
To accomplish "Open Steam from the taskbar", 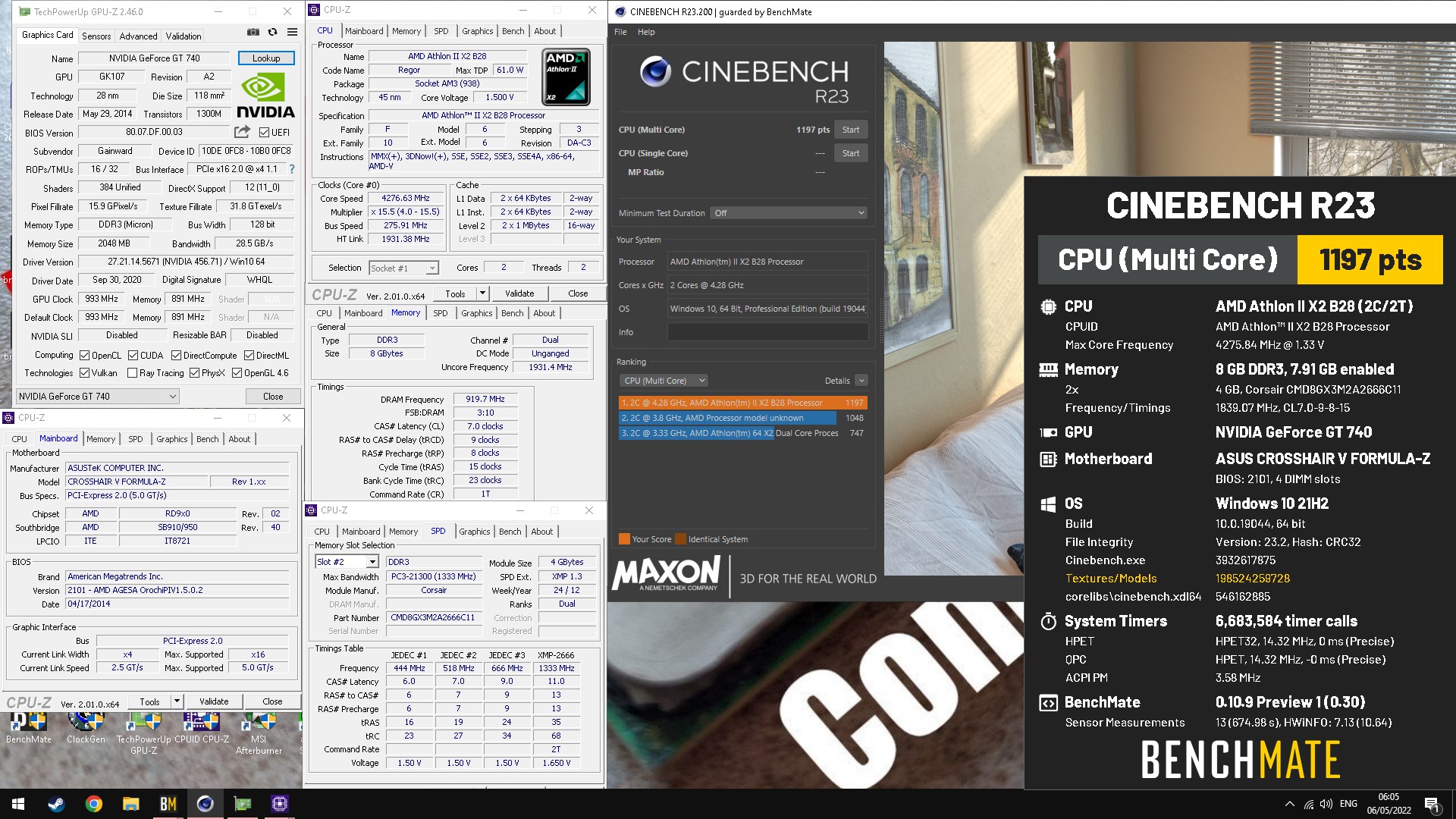I will (56, 804).
